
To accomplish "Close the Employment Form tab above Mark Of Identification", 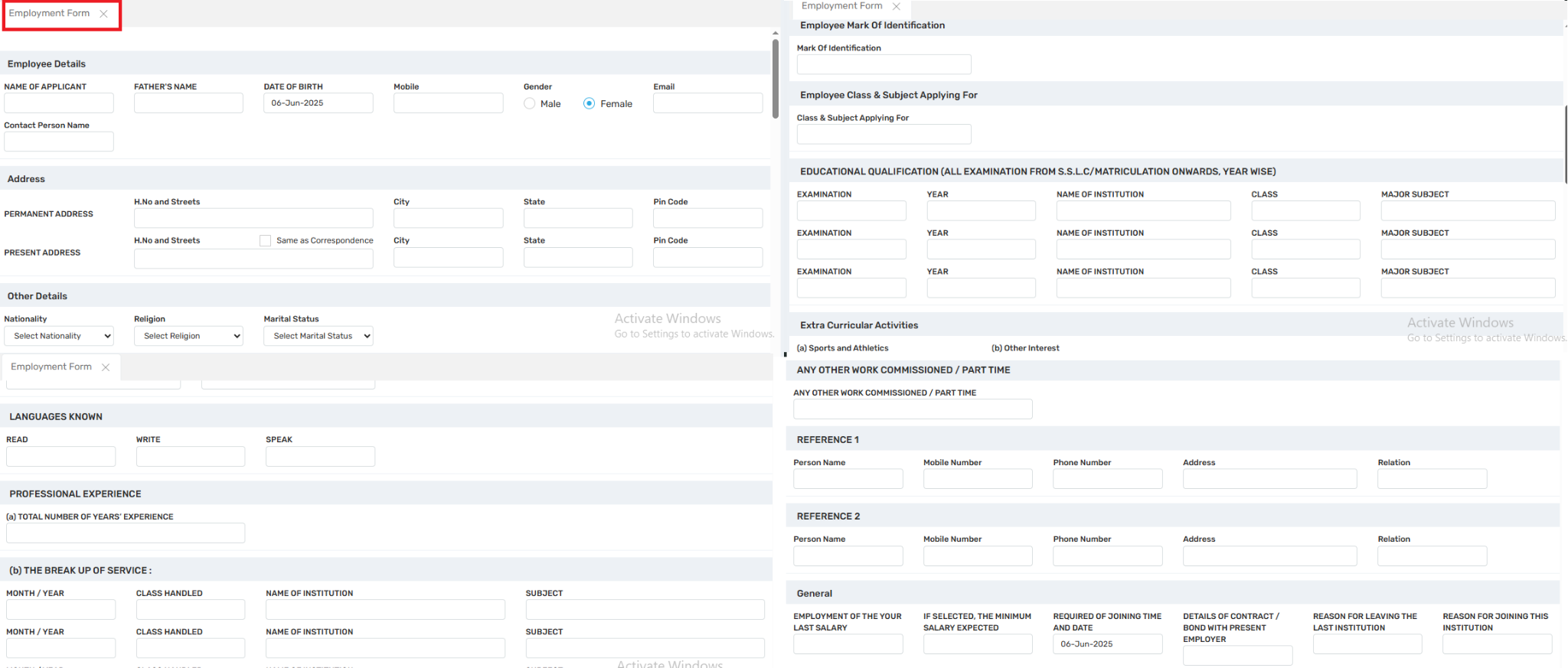I will click(x=897, y=6).
